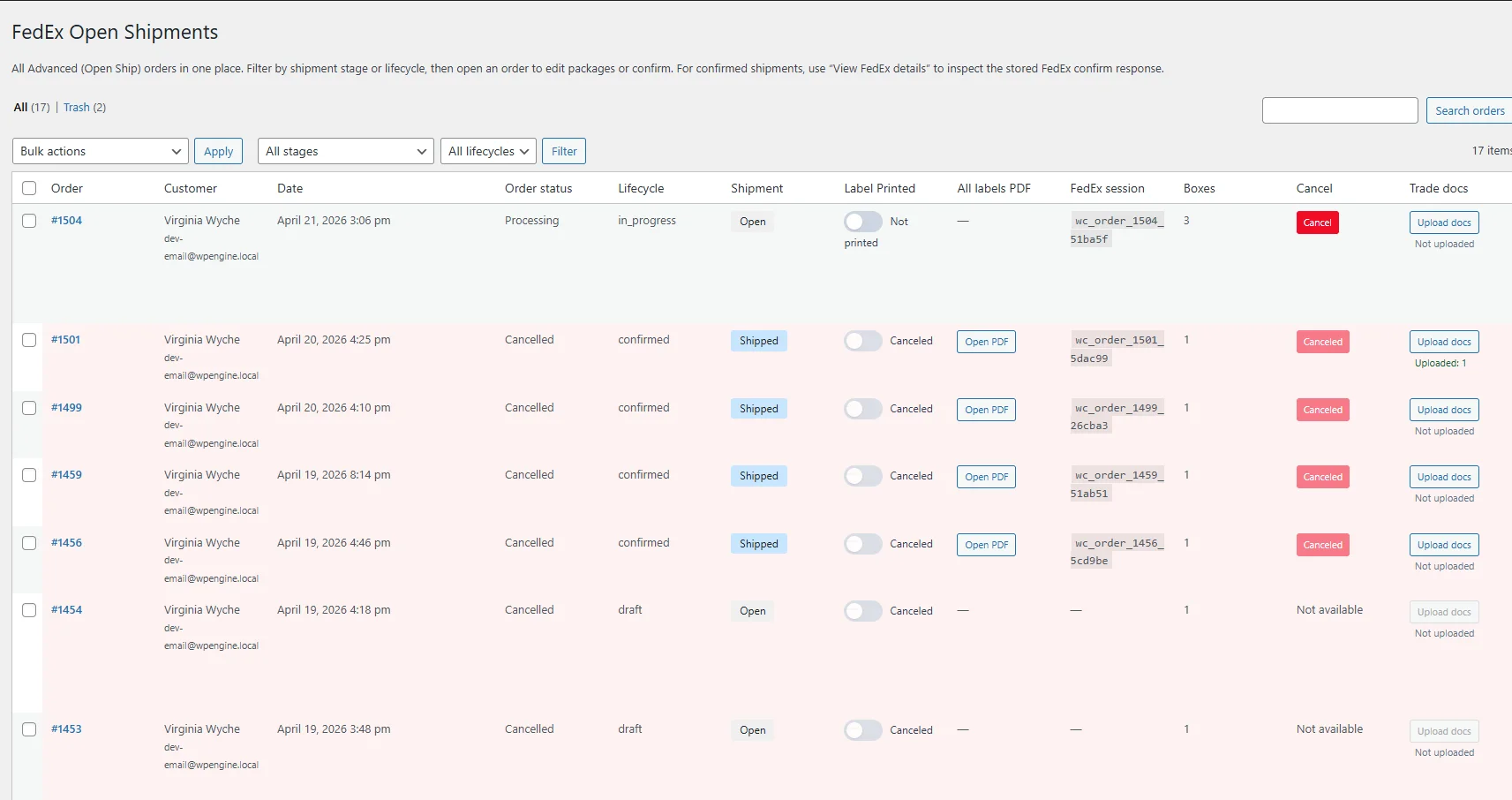Open order #1504 link

point(66,221)
